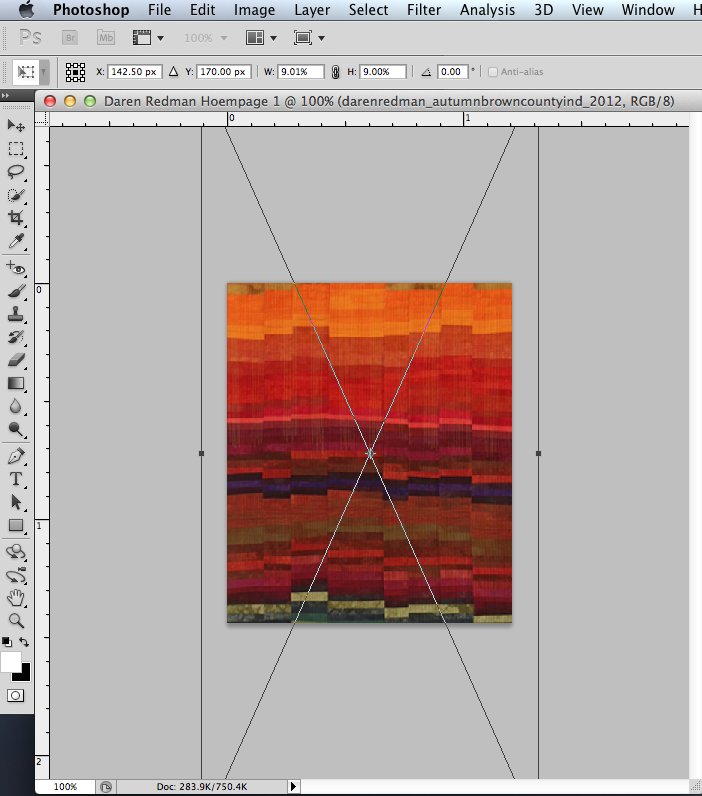The image size is (702, 796).
Task: Select the Quick Selection tool
Action: click(x=16, y=195)
